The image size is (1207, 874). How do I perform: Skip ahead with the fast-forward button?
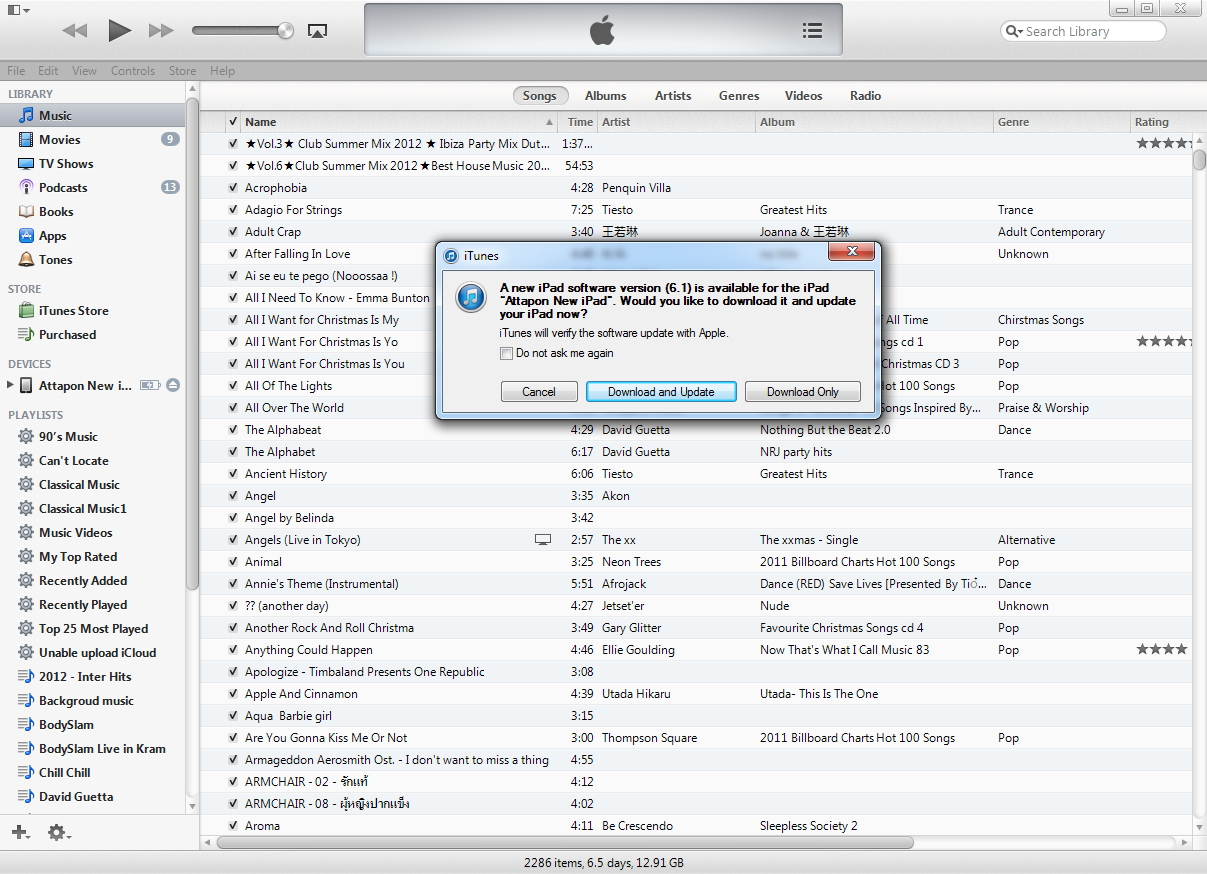(x=161, y=31)
